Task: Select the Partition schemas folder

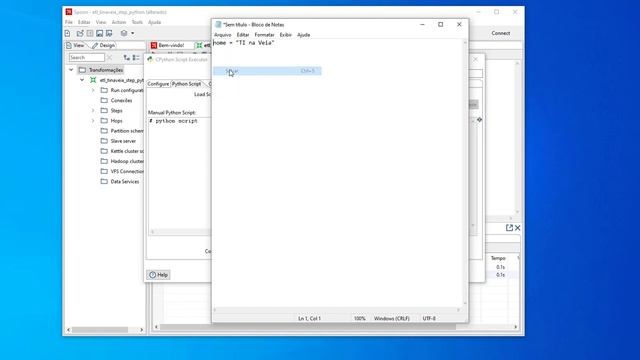Action: tap(122, 131)
